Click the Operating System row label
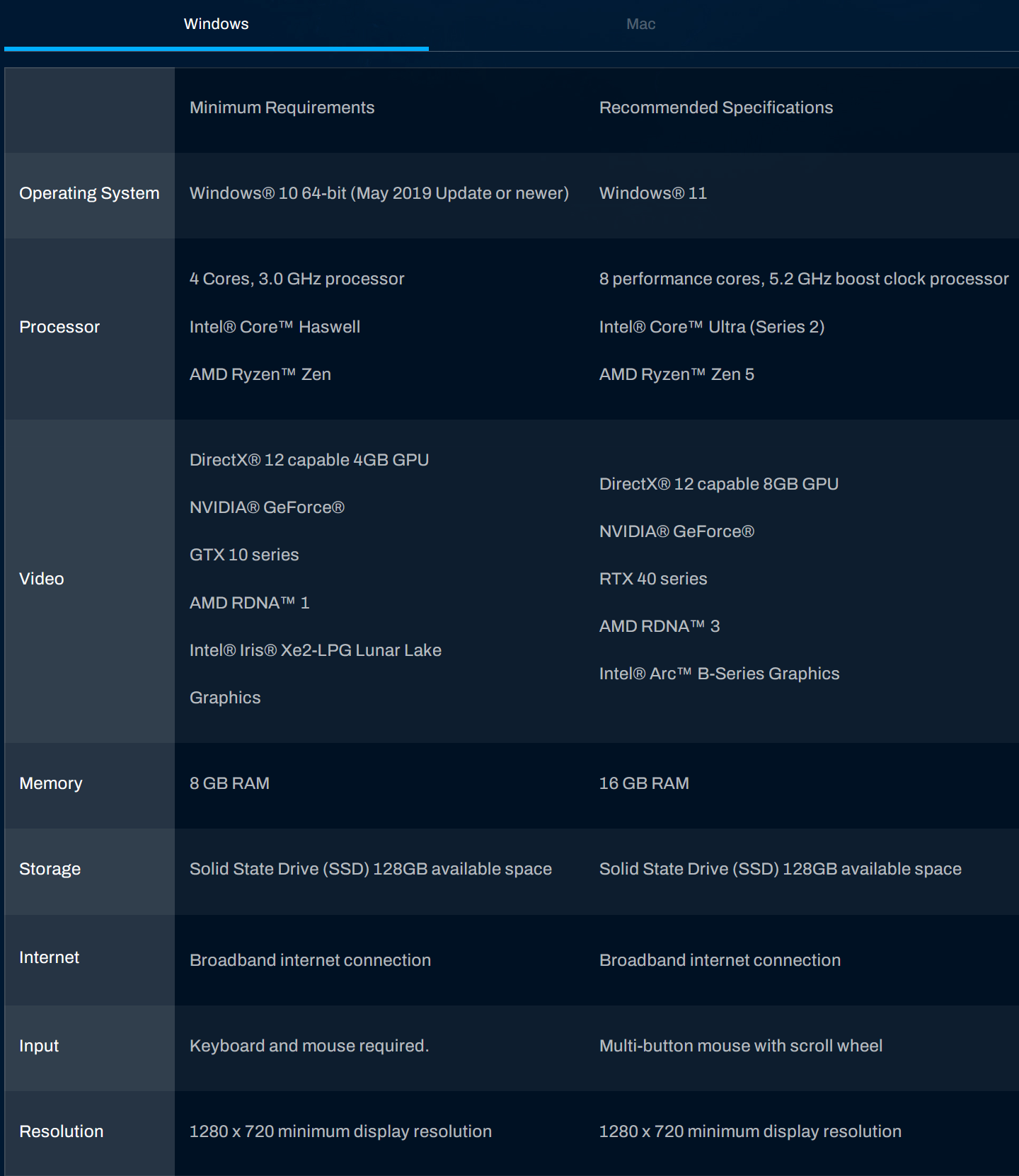The width and height of the screenshot is (1019, 1176). [x=89, y=193]
